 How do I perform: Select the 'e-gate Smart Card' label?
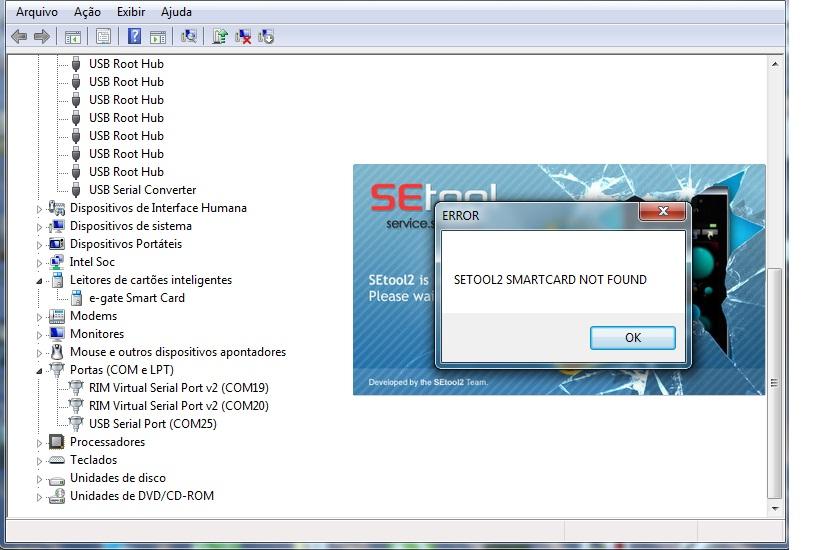137,298
